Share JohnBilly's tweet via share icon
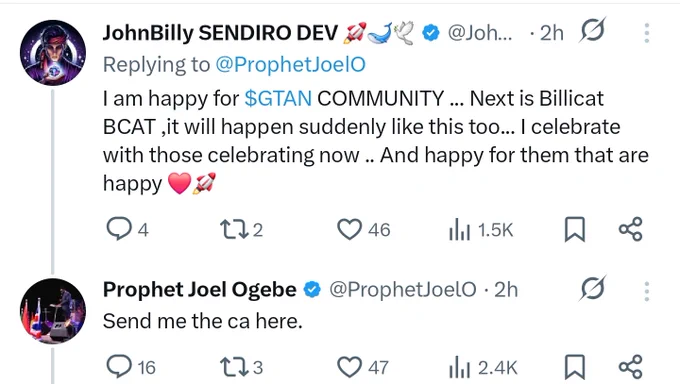 point(630,229)
